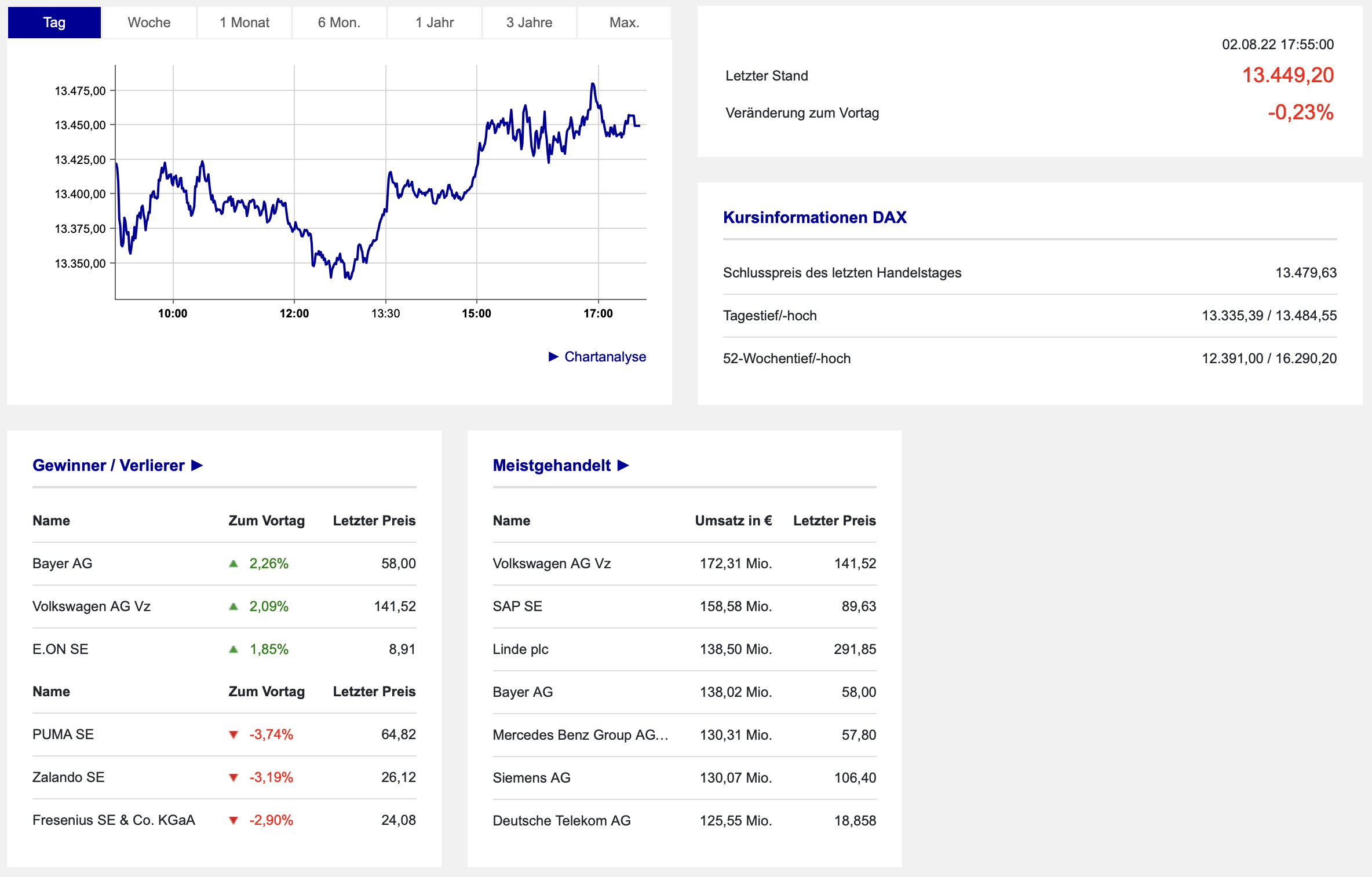Click red down arrow in the PUMA SE row

click(233, 735)
